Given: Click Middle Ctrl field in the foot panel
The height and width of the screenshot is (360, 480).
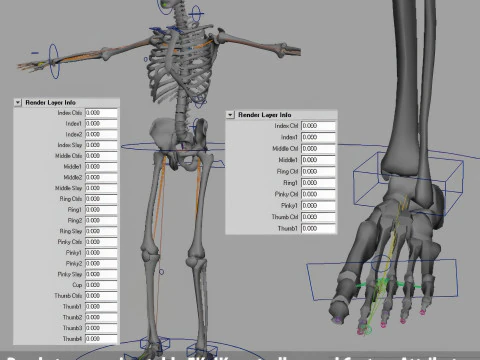Looking at the screenshot, I should coord(318,149).
